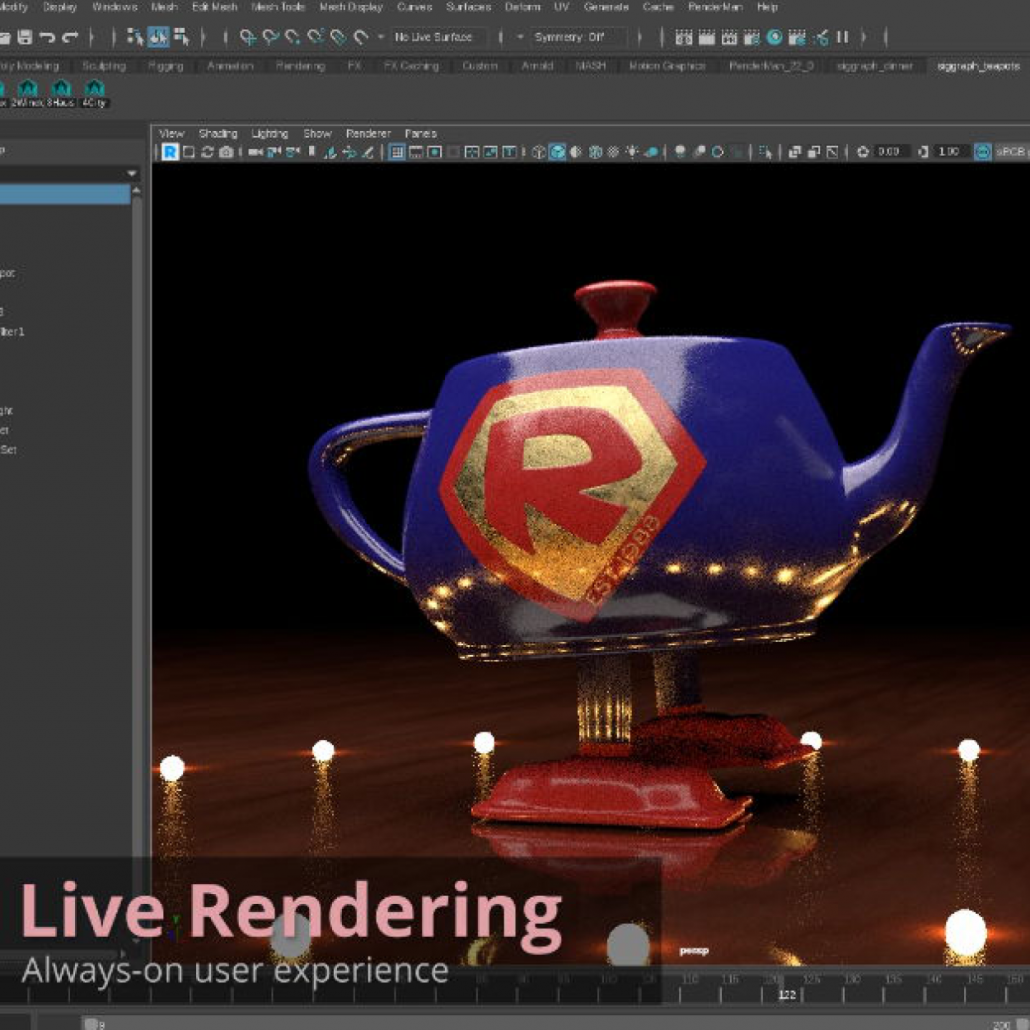
Task: Render the current frame clapperboard
Action: click(707, 37)
